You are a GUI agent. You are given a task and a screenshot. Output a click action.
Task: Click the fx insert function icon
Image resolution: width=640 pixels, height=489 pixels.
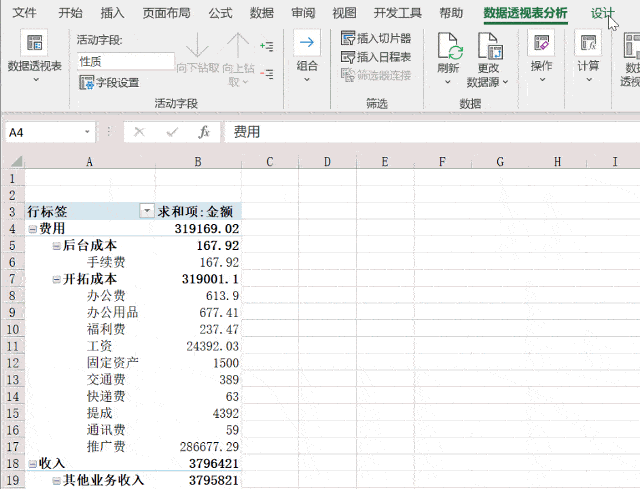[x=204, y=132]
